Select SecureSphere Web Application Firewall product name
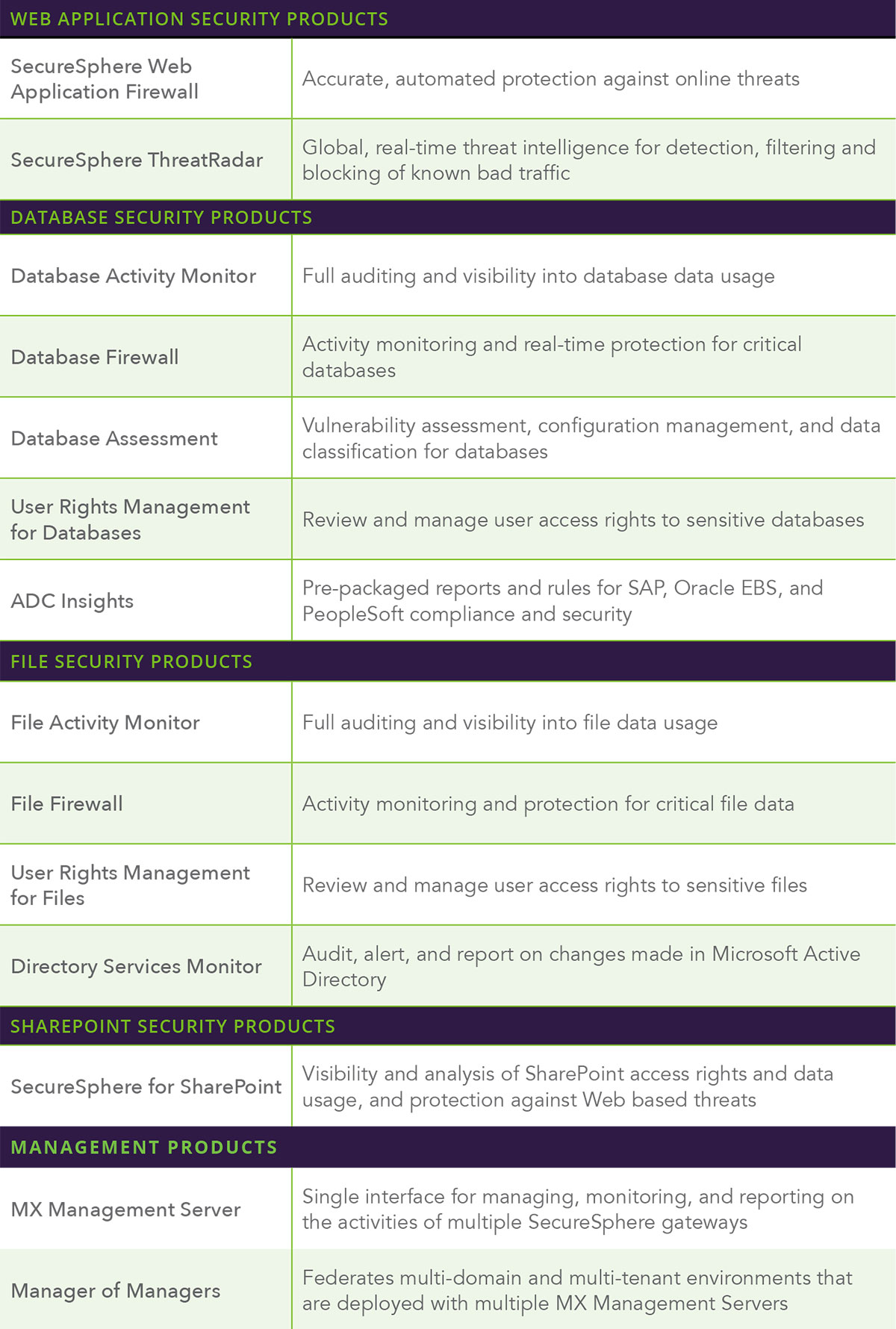The height and width of the screenshot is (1329, 896). (105, 79)
